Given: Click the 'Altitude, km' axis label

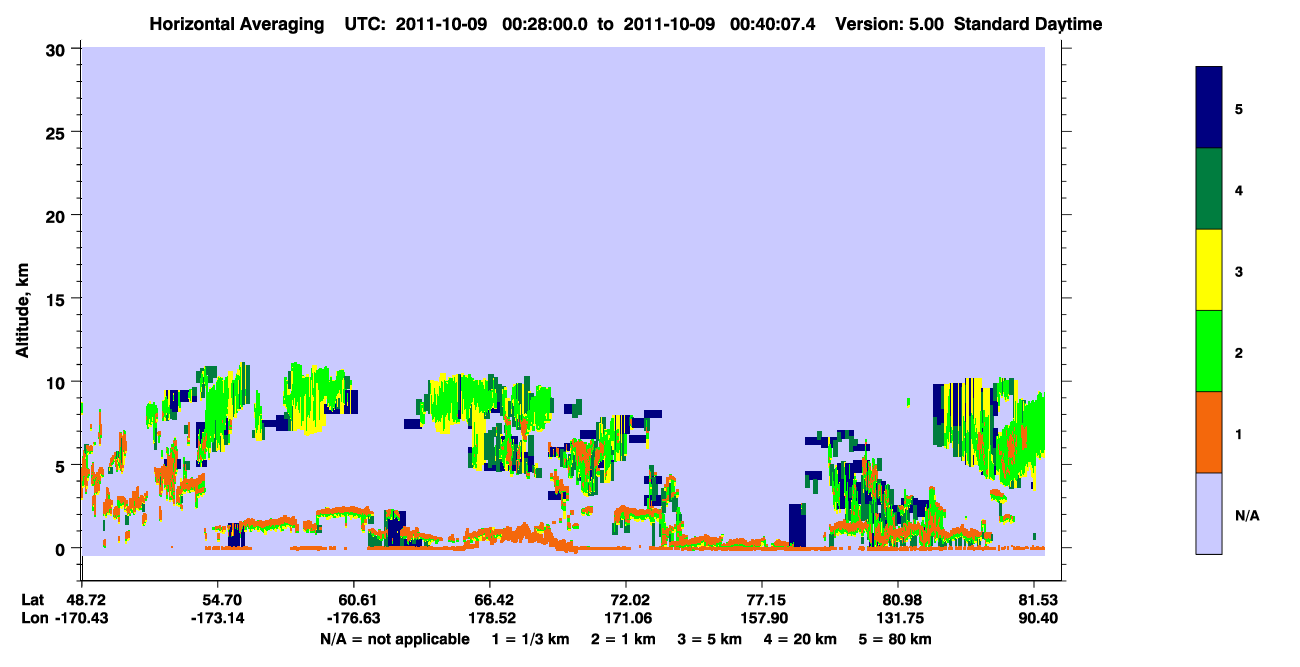Looking at the screenshot, I should pos(22,311).
